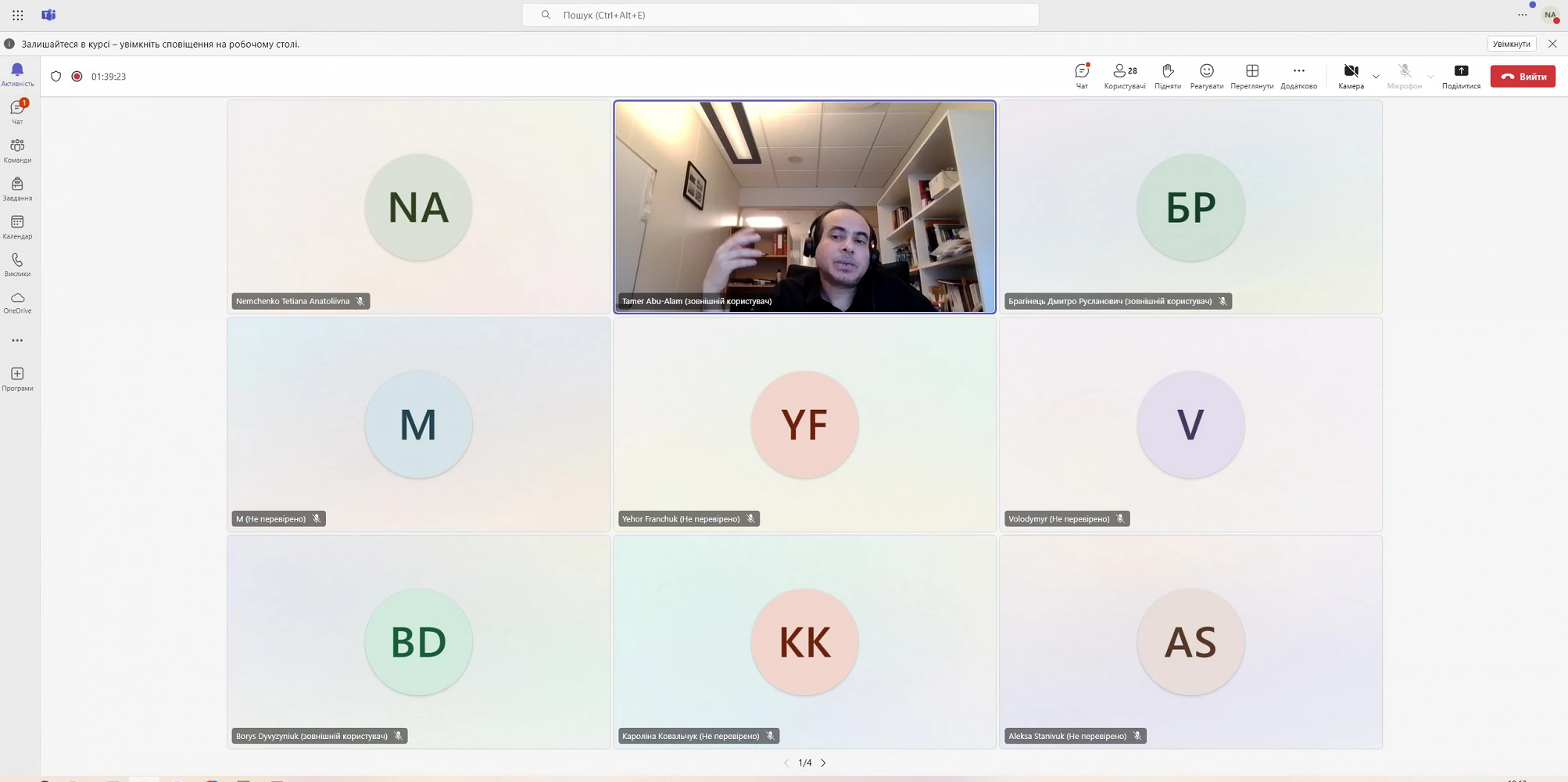Viewport: 1568px width, 782px height.
Task: Click the Microsoft Teams logo icon
Action: (x=48, y=15)
